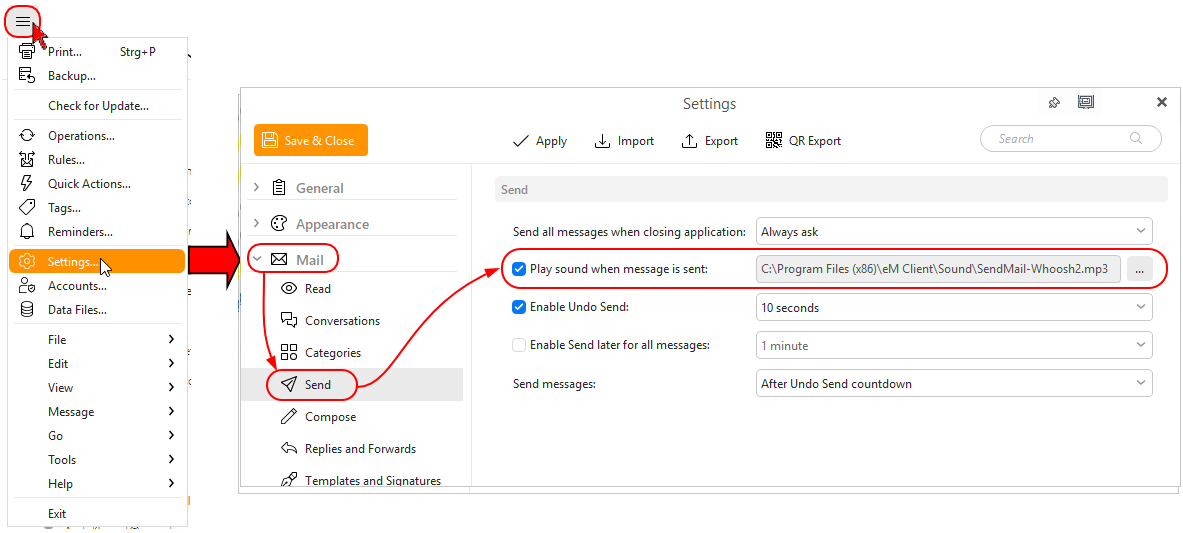1183x533 pixels.
Task: Click the Quick Actions lightning icon
Action: (x=28, y=184)
